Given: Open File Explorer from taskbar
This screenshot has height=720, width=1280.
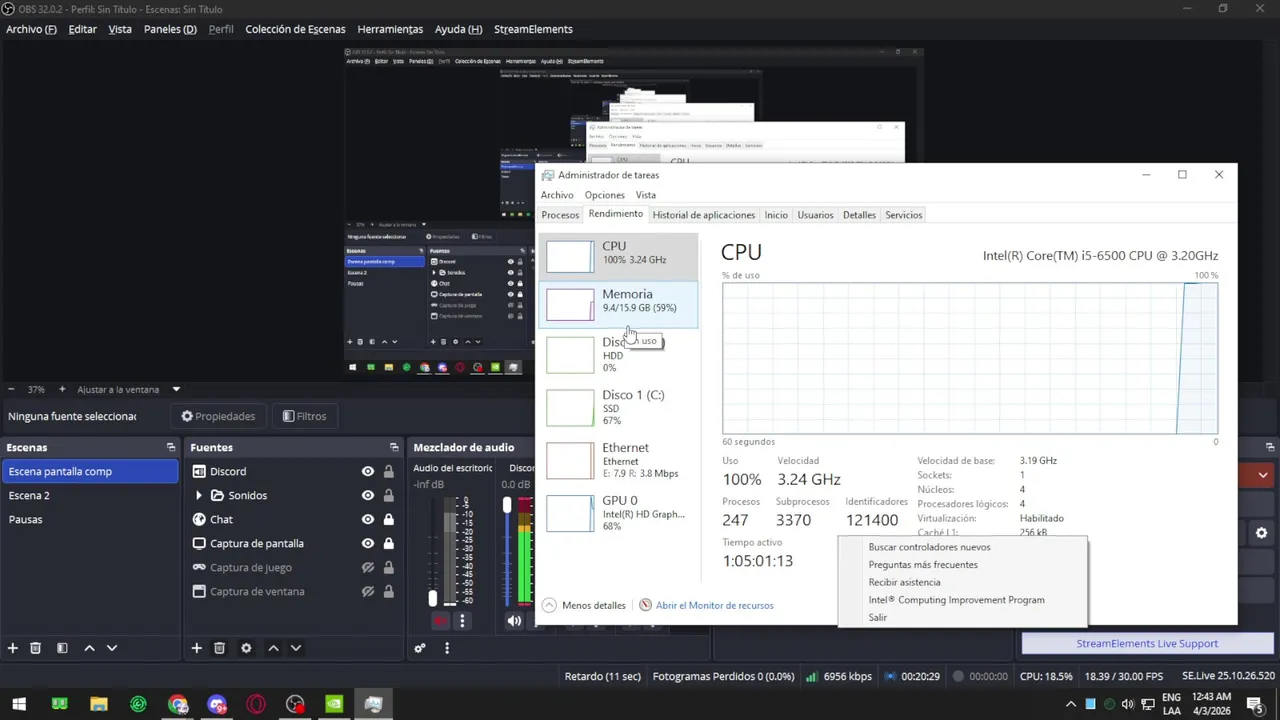Looking at the screenshot, I should point(99,704).
